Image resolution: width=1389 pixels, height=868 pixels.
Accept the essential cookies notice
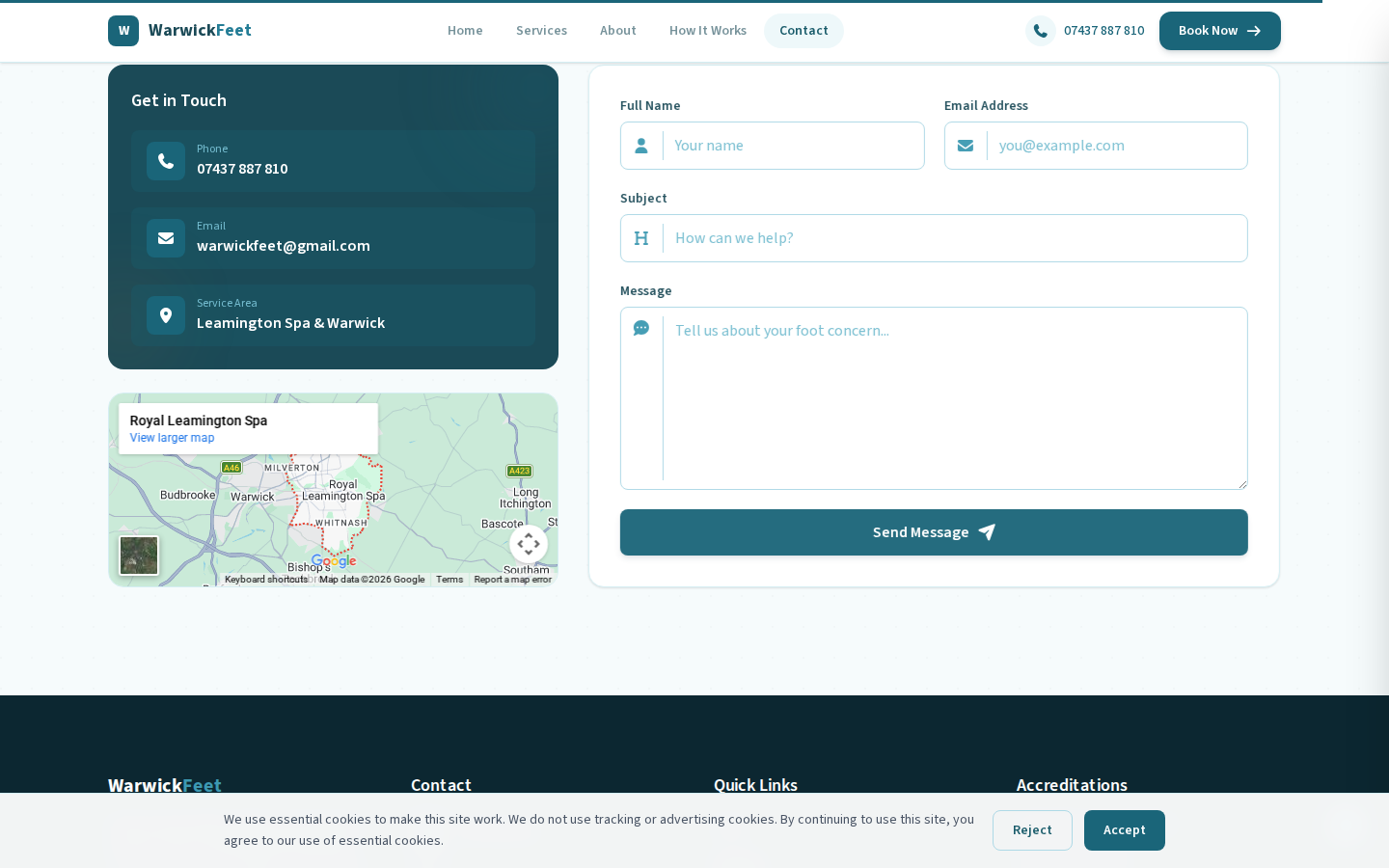tap(1124, 830)
